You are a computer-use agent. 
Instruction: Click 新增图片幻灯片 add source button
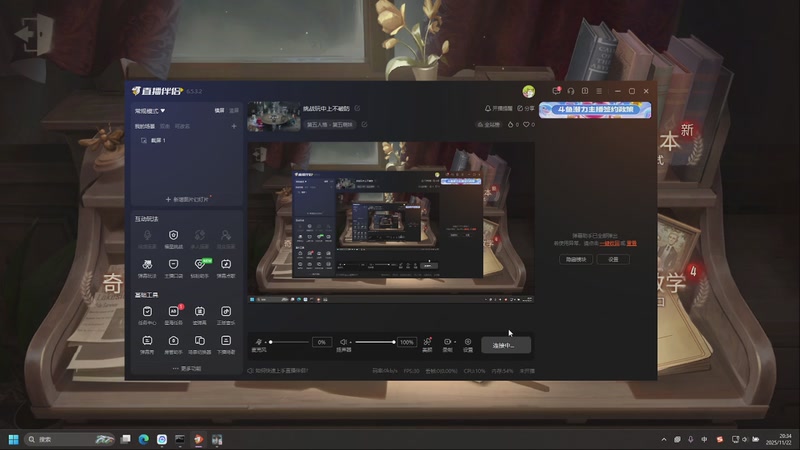187,199
